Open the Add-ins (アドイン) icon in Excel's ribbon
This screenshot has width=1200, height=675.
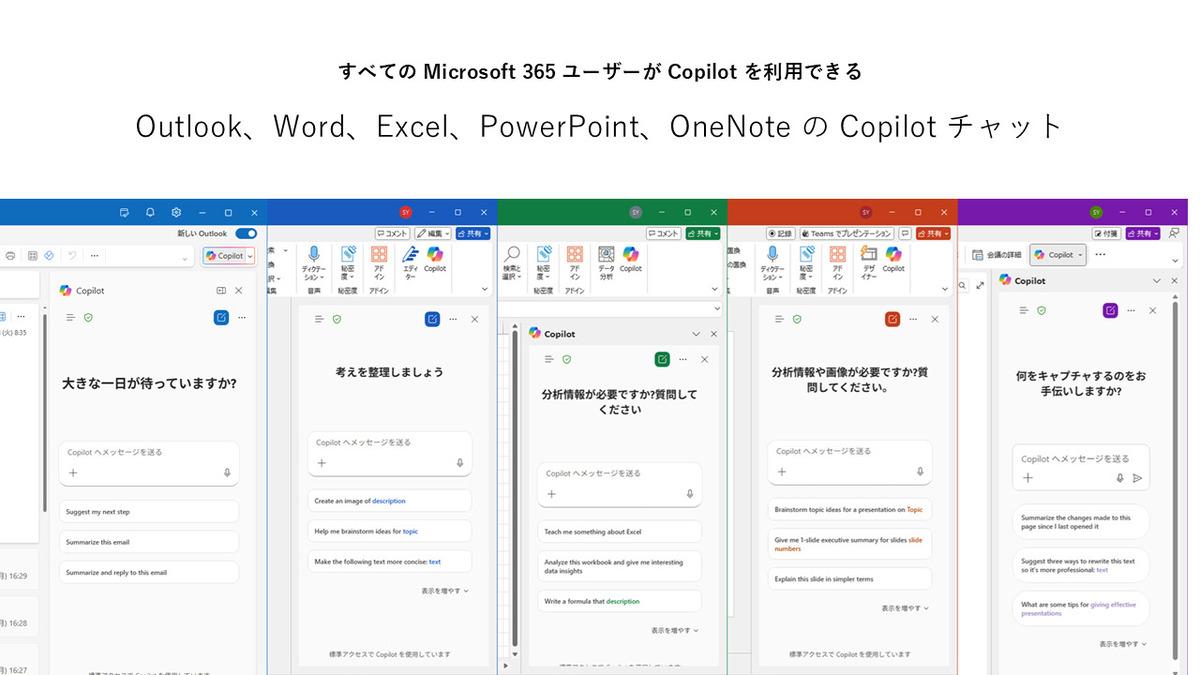[x=574, y=260]
